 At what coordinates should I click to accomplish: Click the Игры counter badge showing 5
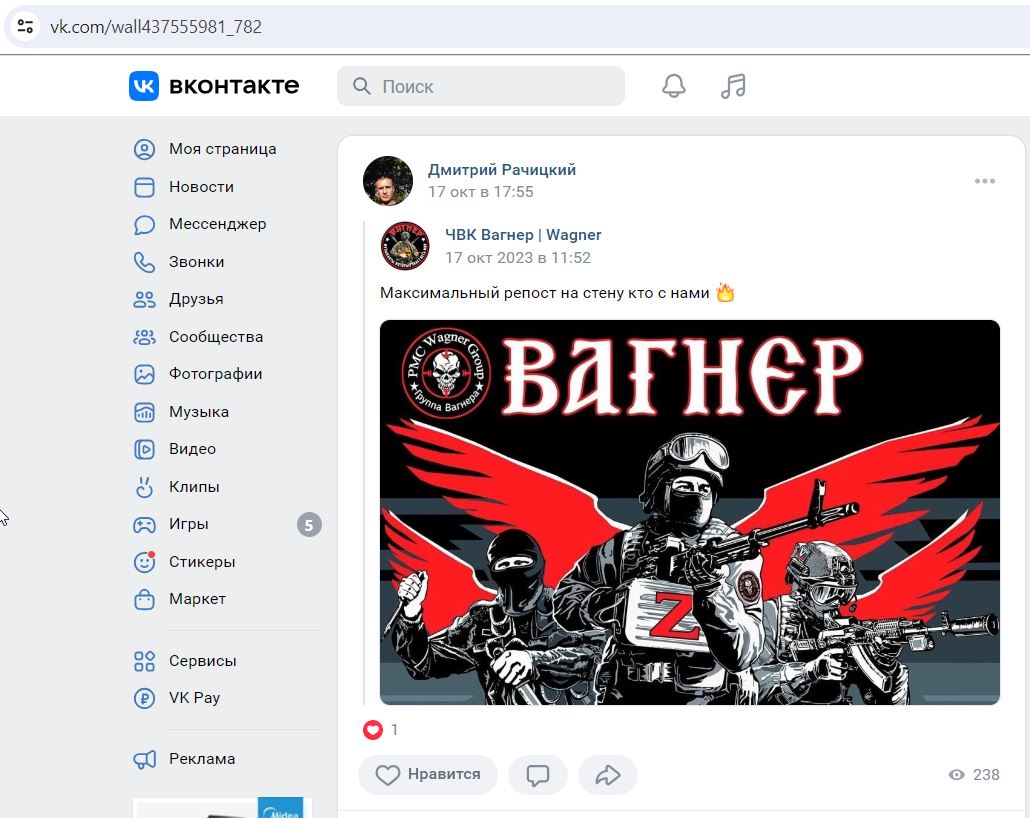(x=309, y=525)
